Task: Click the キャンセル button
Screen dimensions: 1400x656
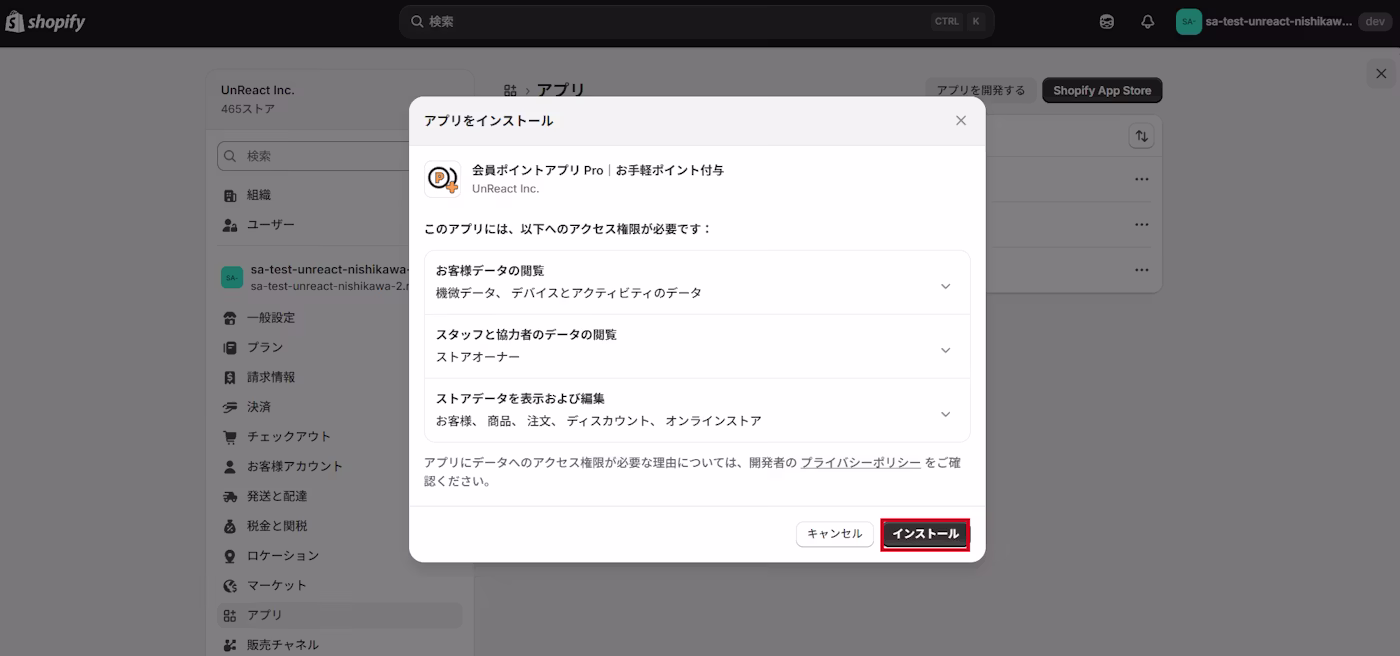Action: [834, 534]
